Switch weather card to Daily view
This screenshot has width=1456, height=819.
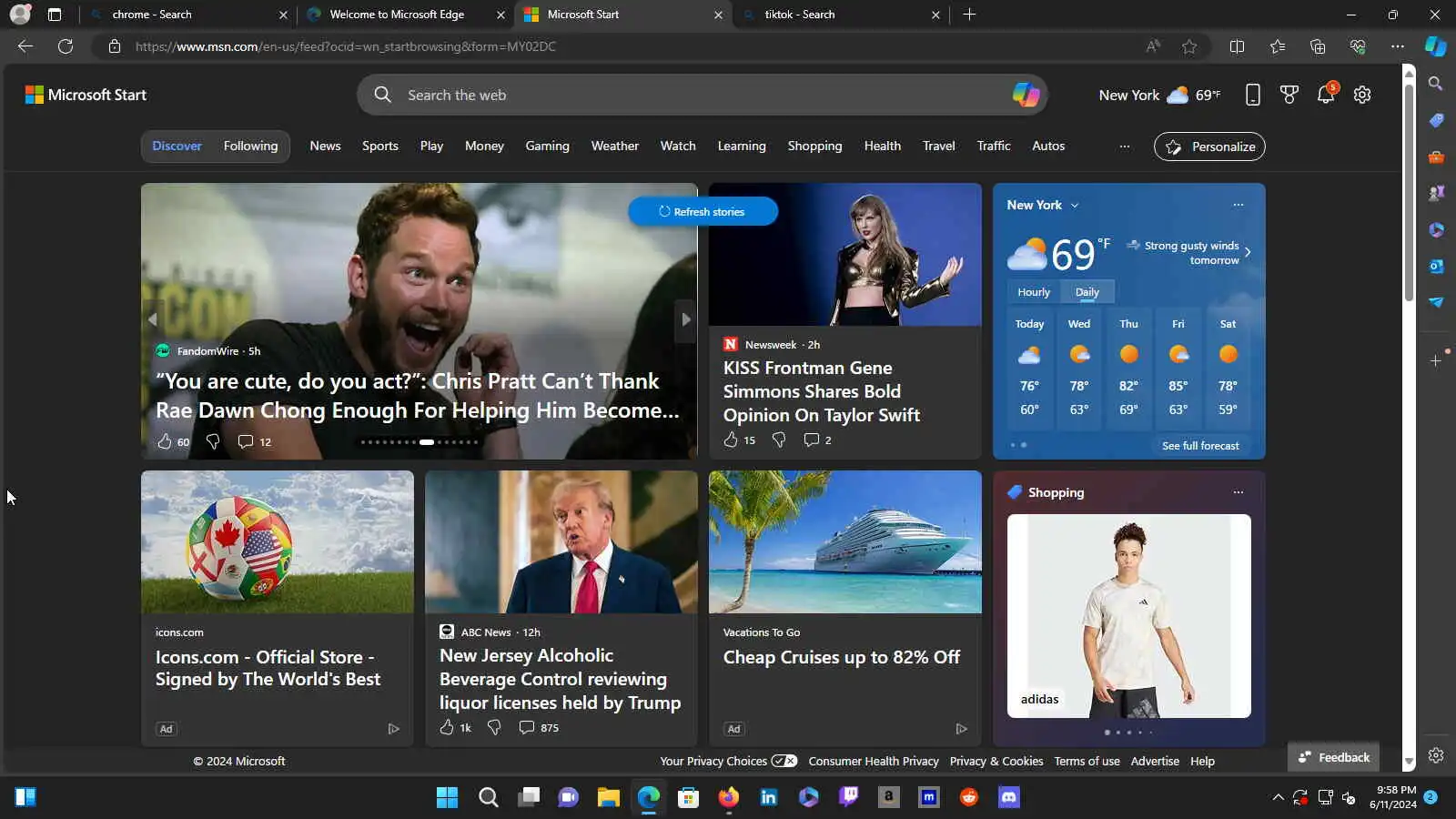coord(1087,292)
